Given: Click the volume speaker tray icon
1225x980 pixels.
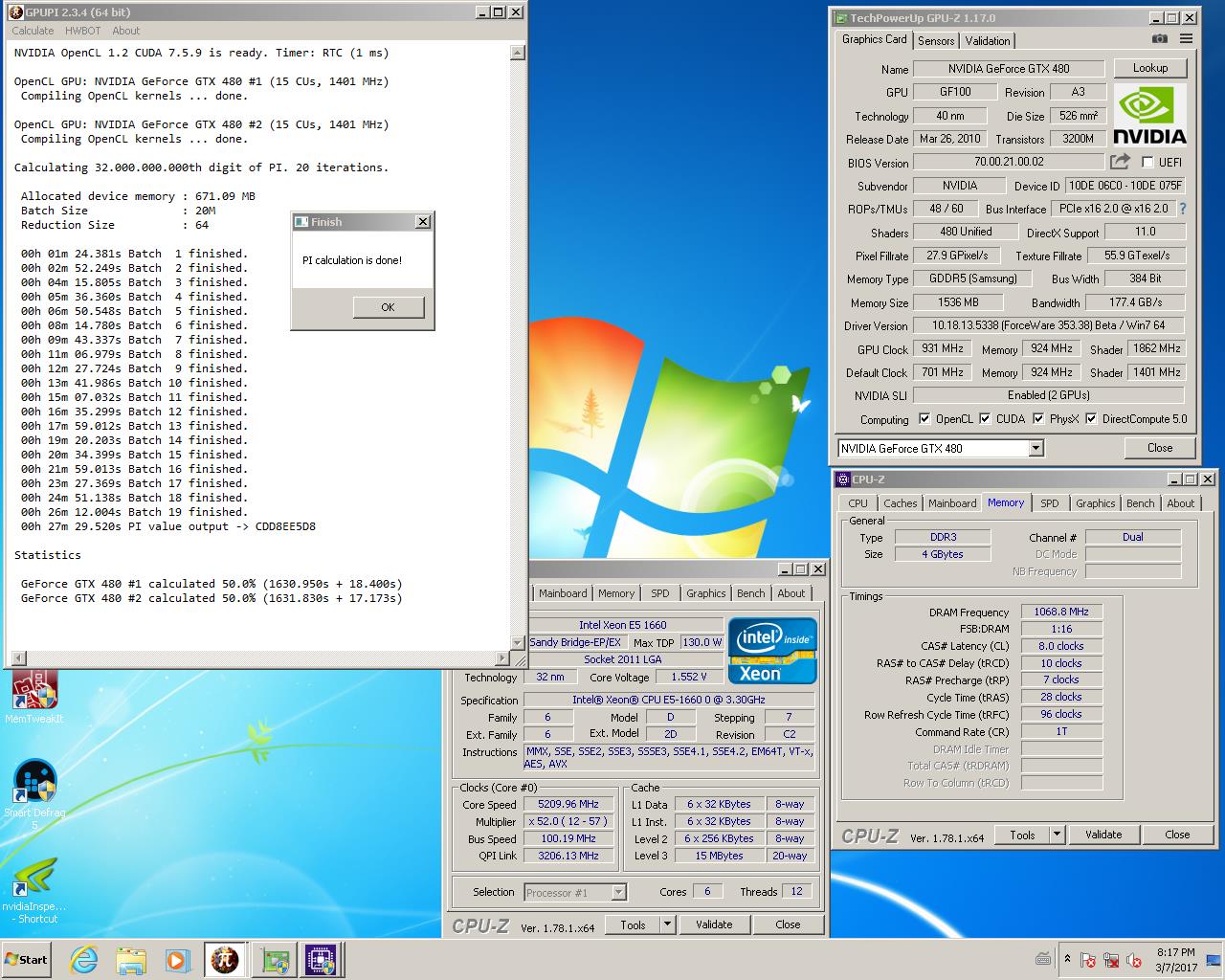Looking at the screenshot, I should coord(1134,960).
